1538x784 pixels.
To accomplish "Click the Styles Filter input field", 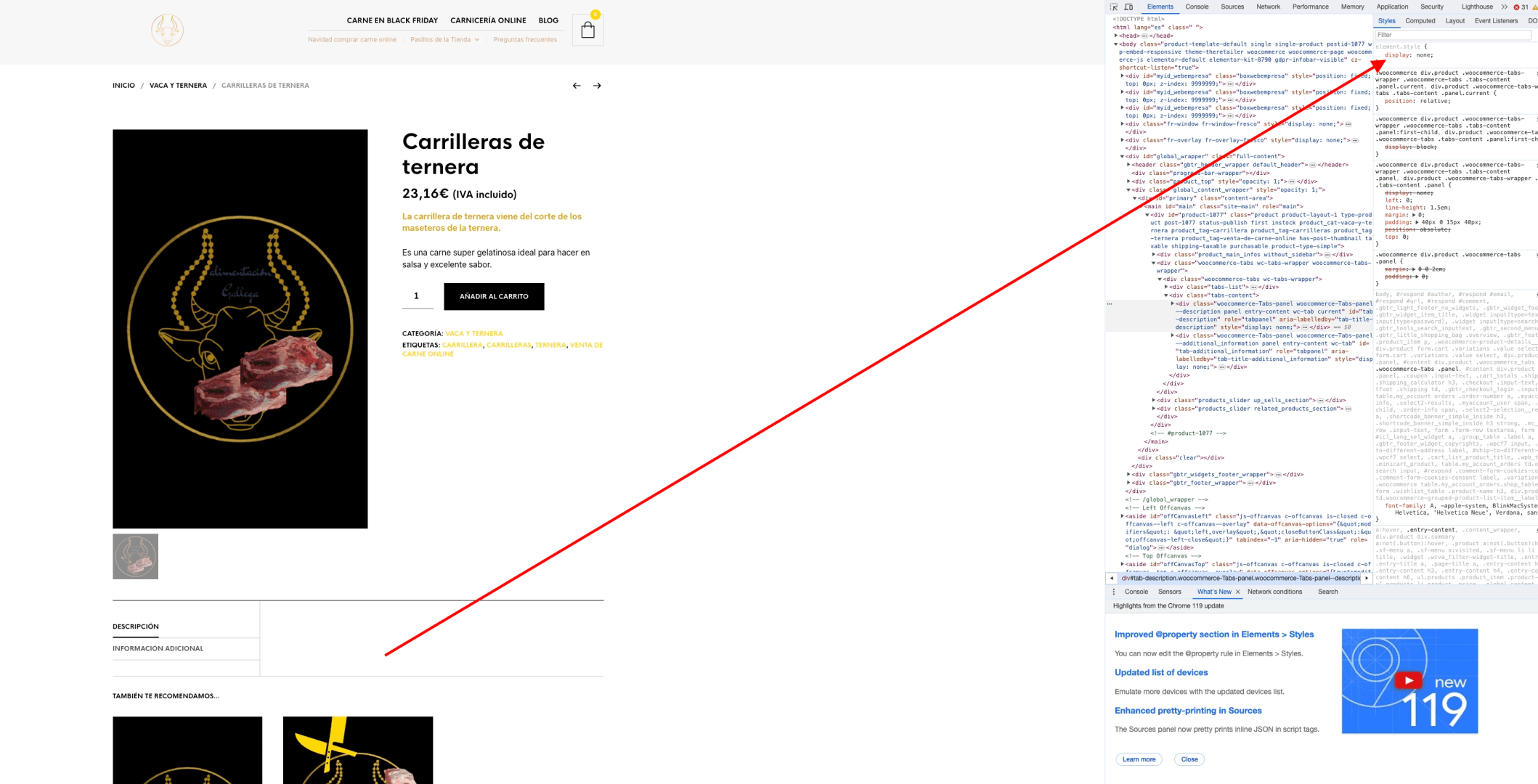I will tap(1453, 35).
